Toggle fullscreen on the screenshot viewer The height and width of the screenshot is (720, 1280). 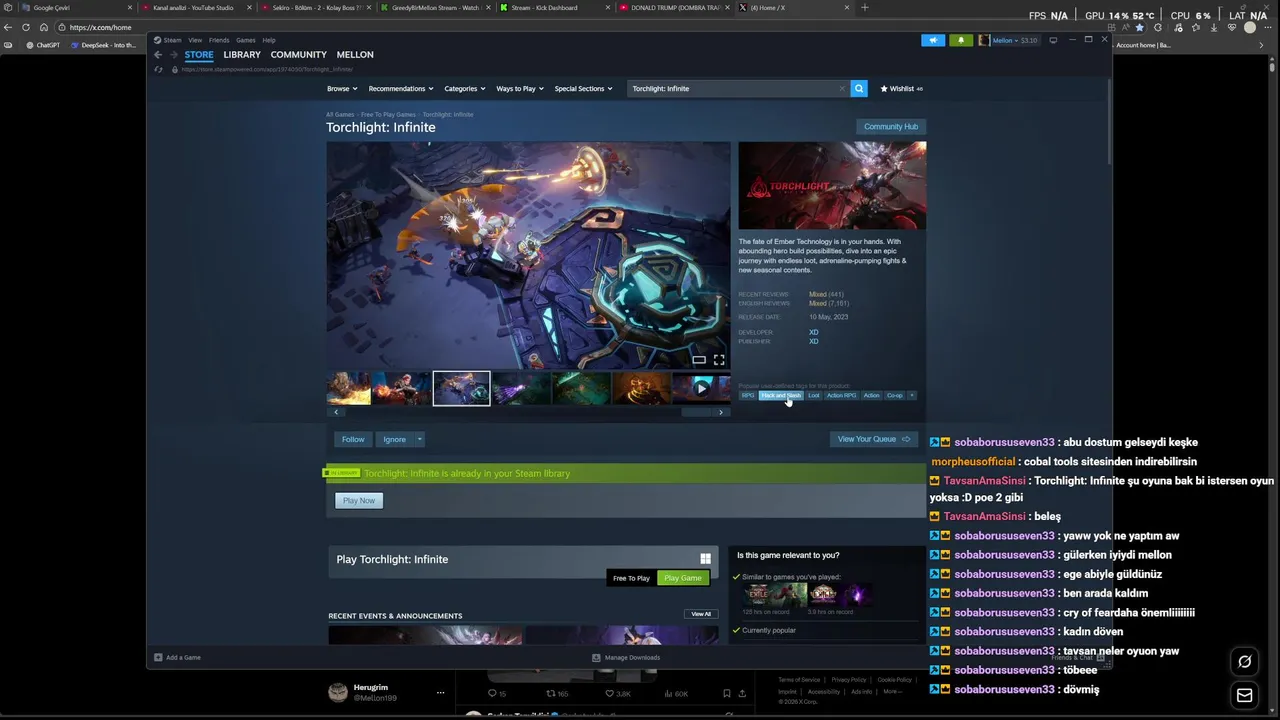[x=718, y=360]
